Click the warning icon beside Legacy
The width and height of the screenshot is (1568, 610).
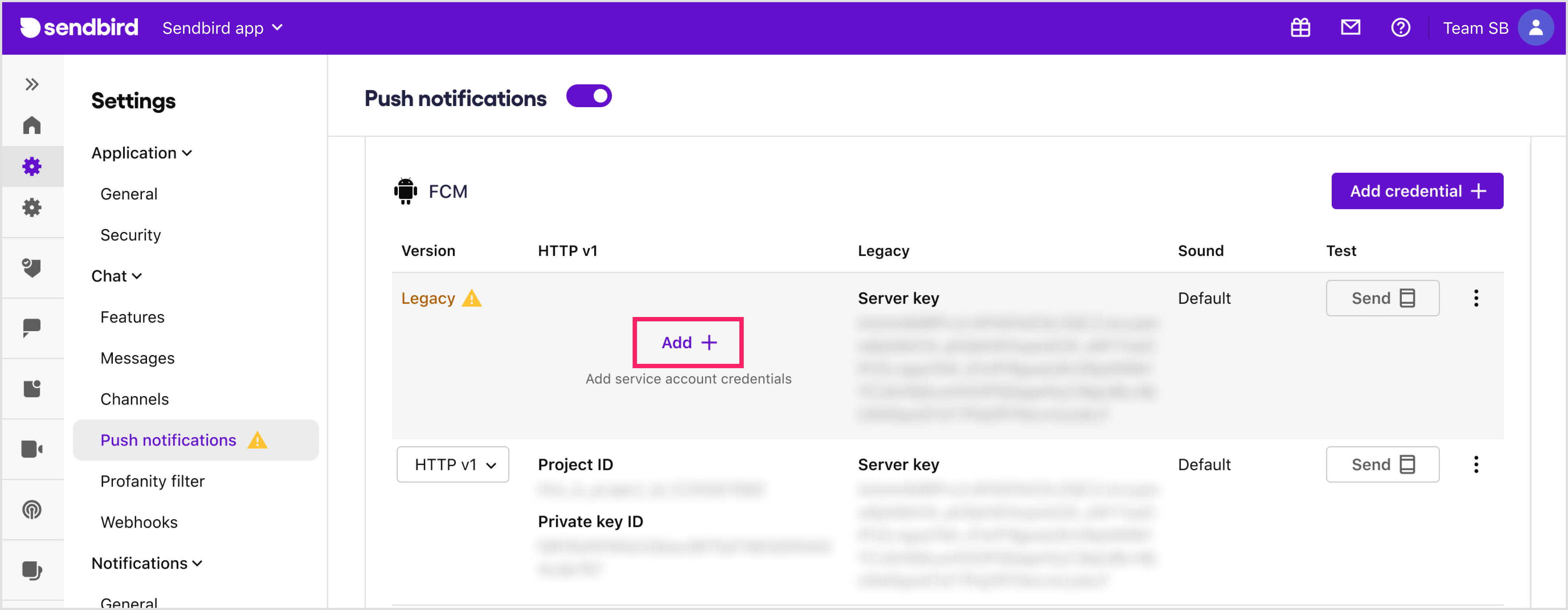pos(471,298)
